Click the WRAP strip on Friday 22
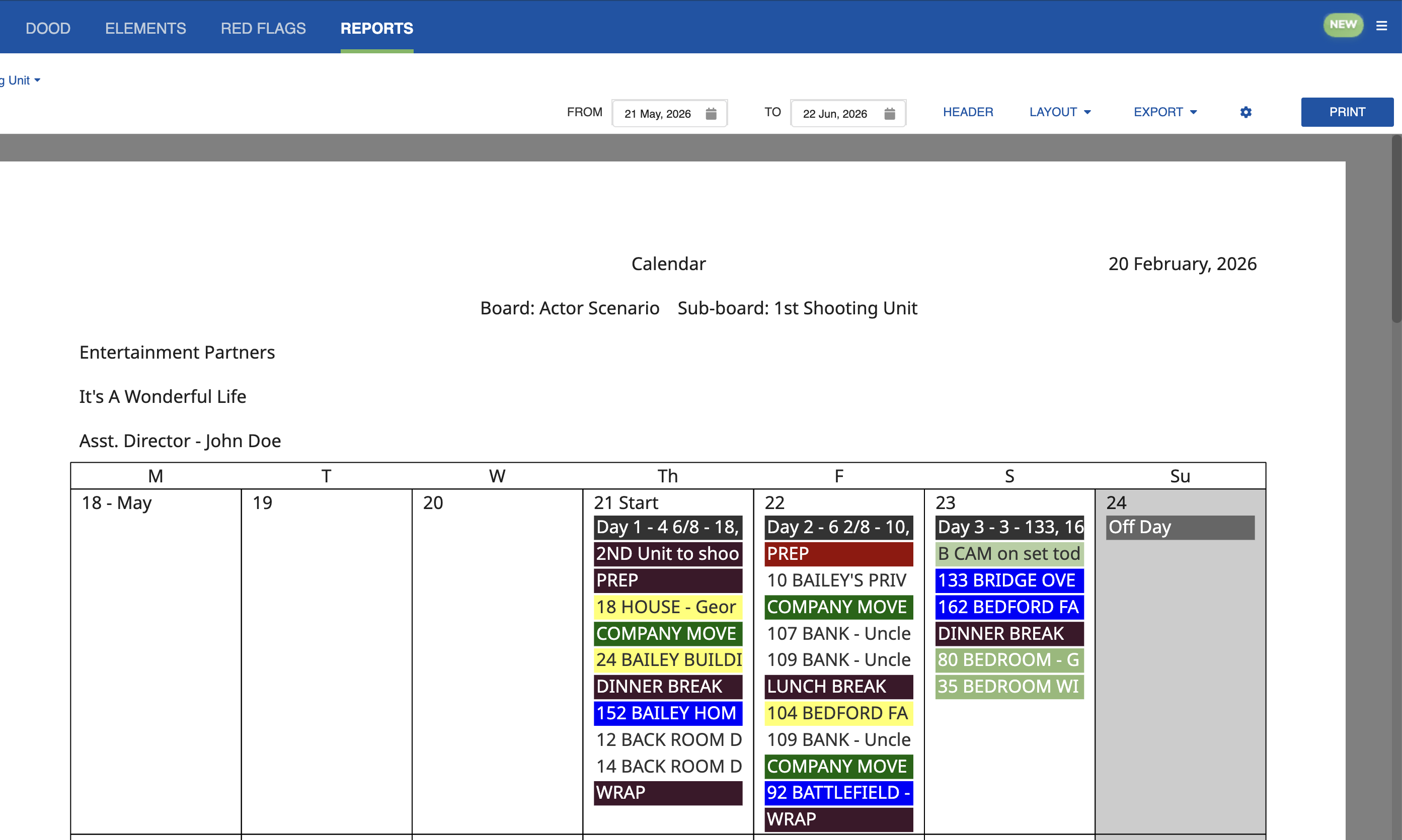The image size is (1402, 840). click(838, 819)
